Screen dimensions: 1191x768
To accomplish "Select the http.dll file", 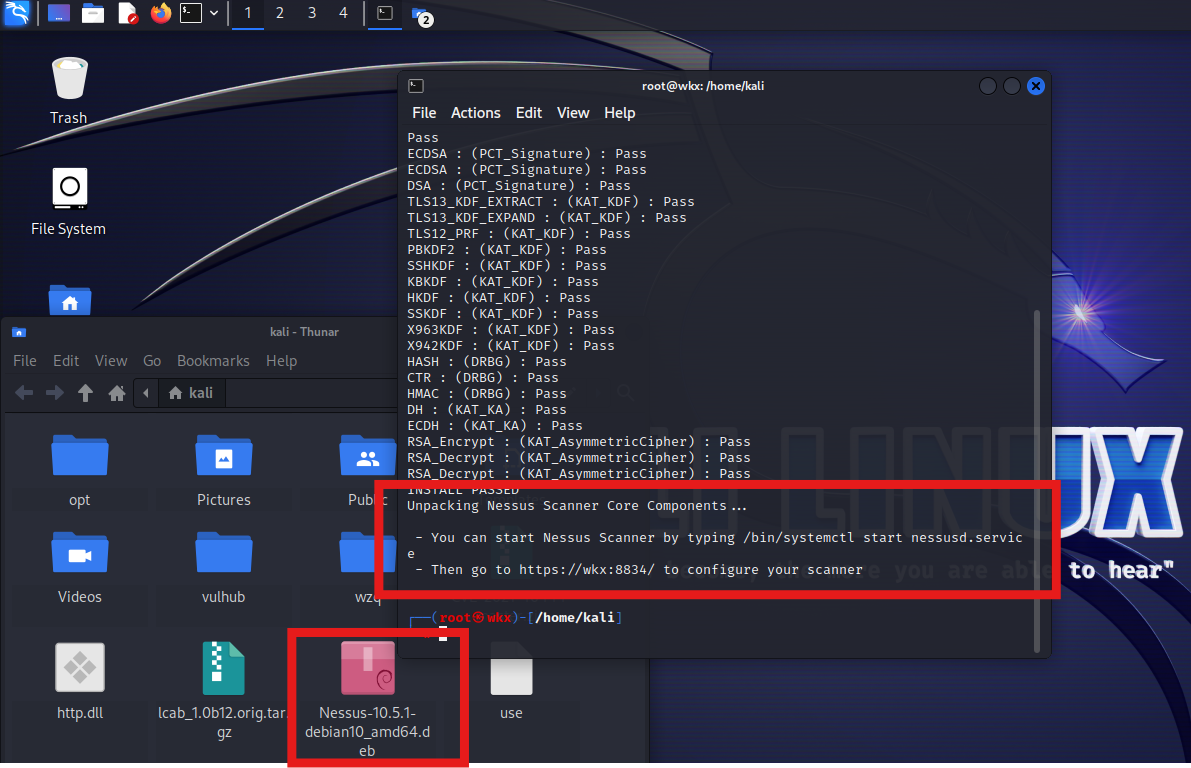I will click(80, 681).
